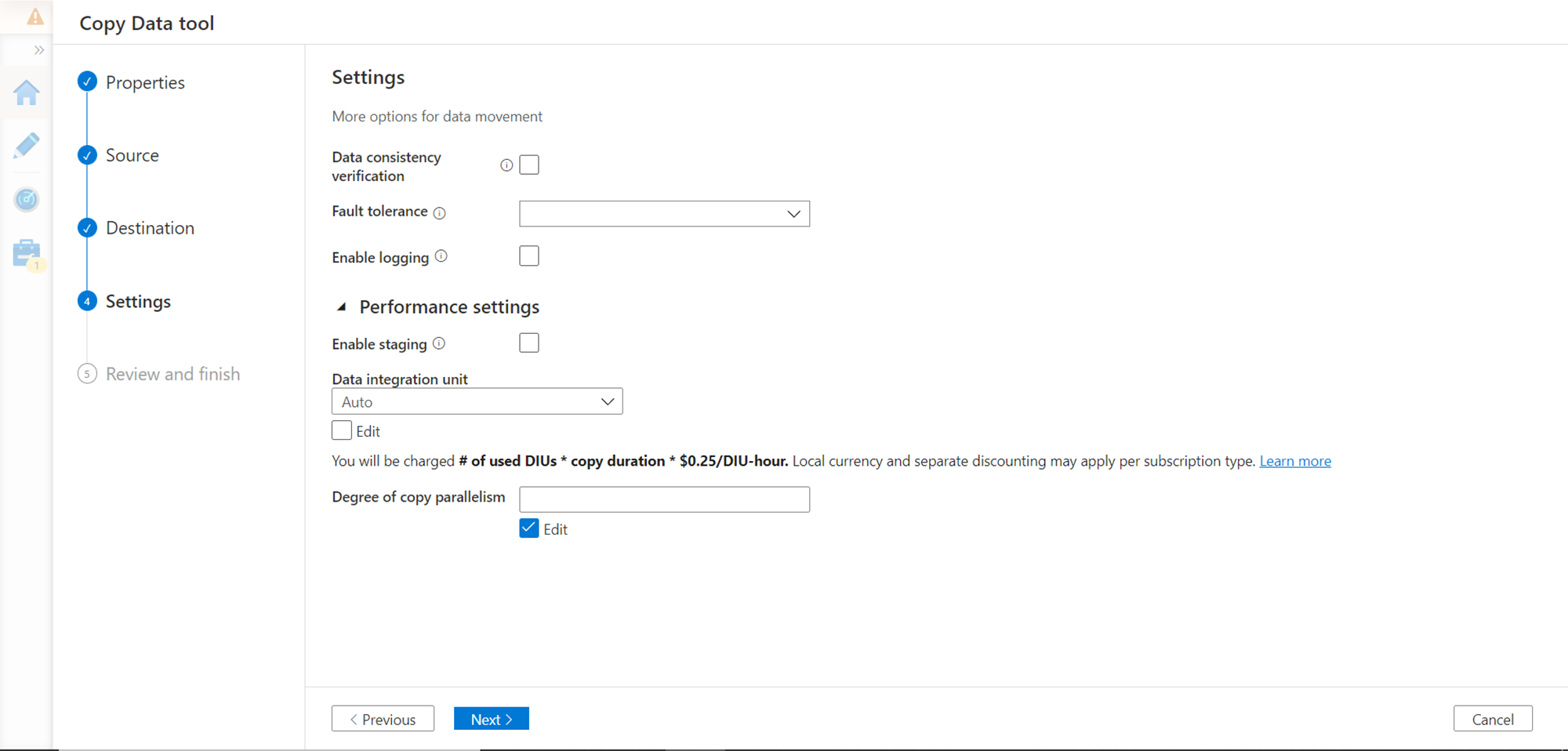Go to the Destination step

(x=150, y=228)
